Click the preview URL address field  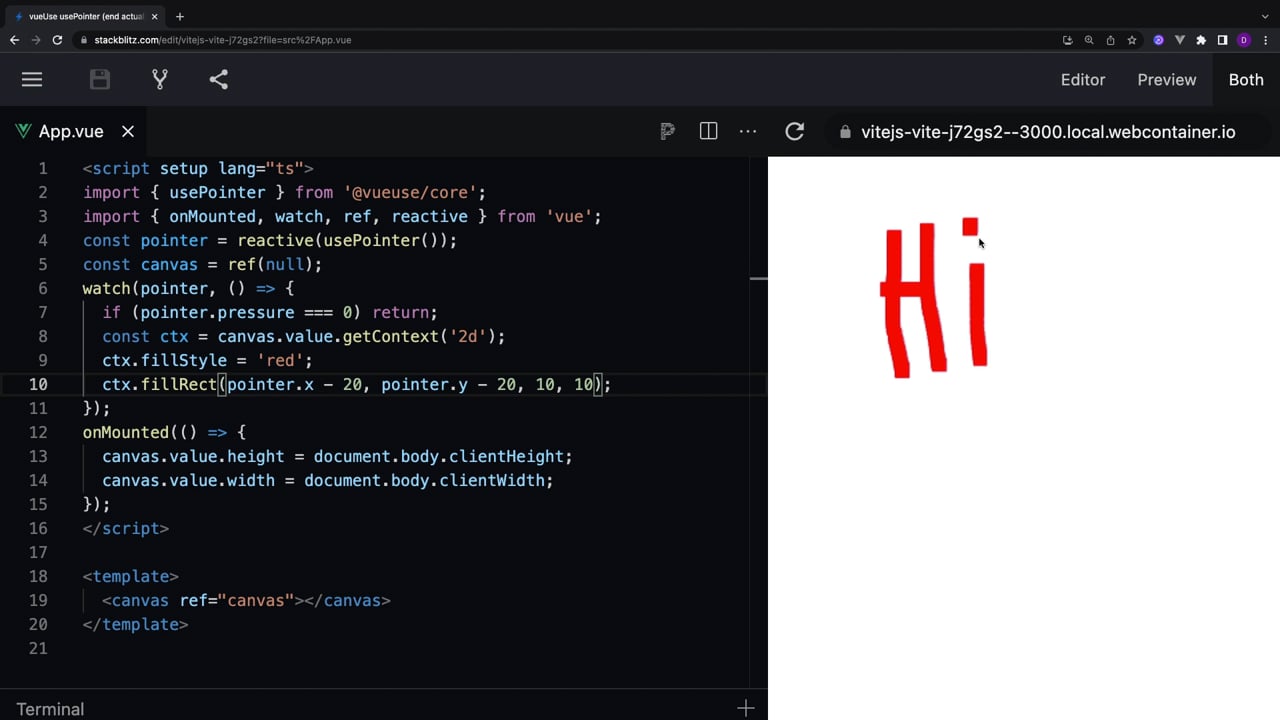tap(1048, 132)
